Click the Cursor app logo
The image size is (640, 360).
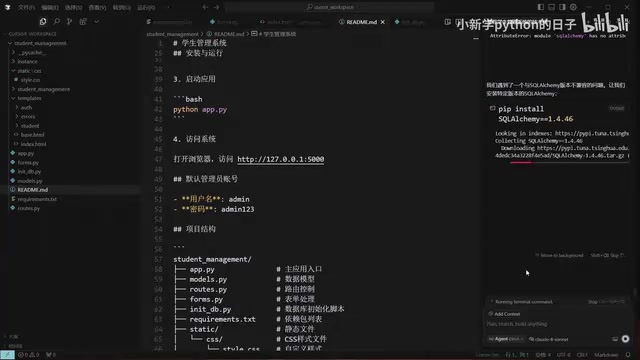(8, 7)
